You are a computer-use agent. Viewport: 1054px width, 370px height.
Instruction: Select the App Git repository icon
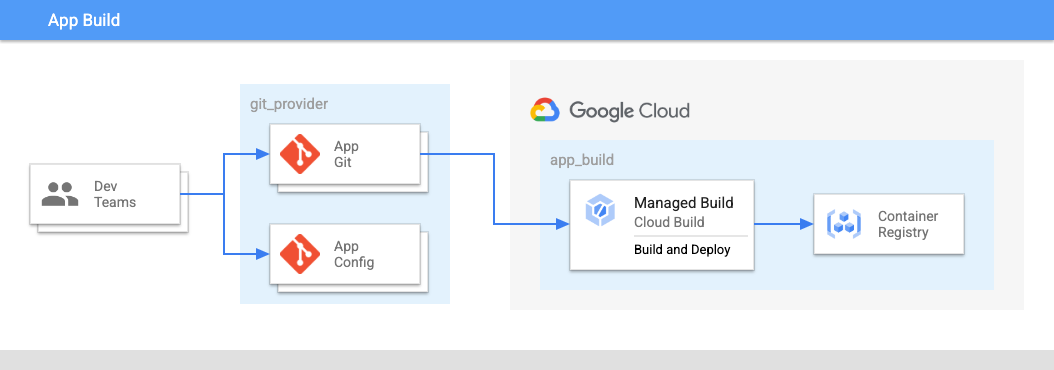pyautogui.click(x=299, y=154)
